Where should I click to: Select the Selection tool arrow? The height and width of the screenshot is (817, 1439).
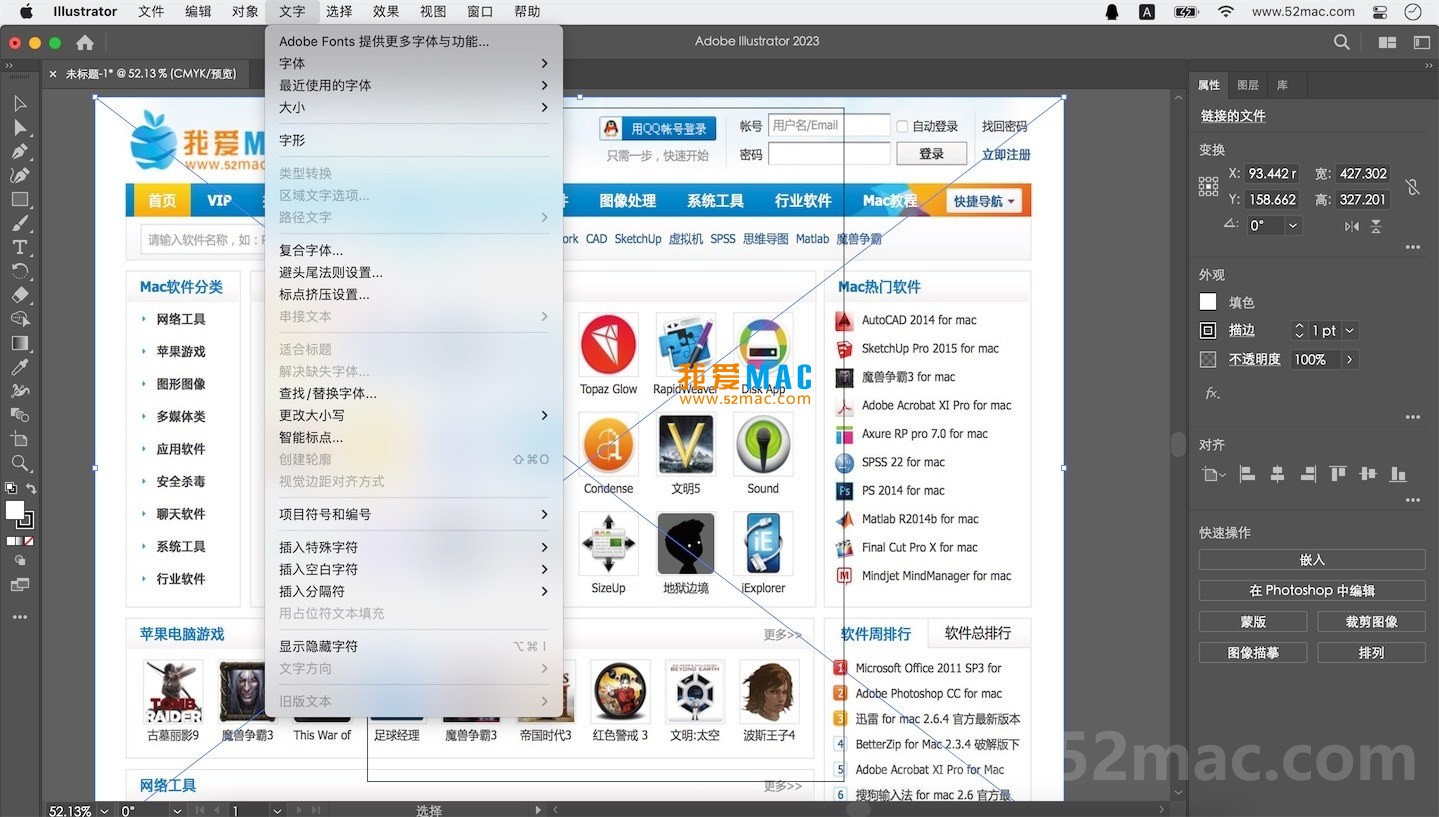pyautogui.click(x=20, y=104)
